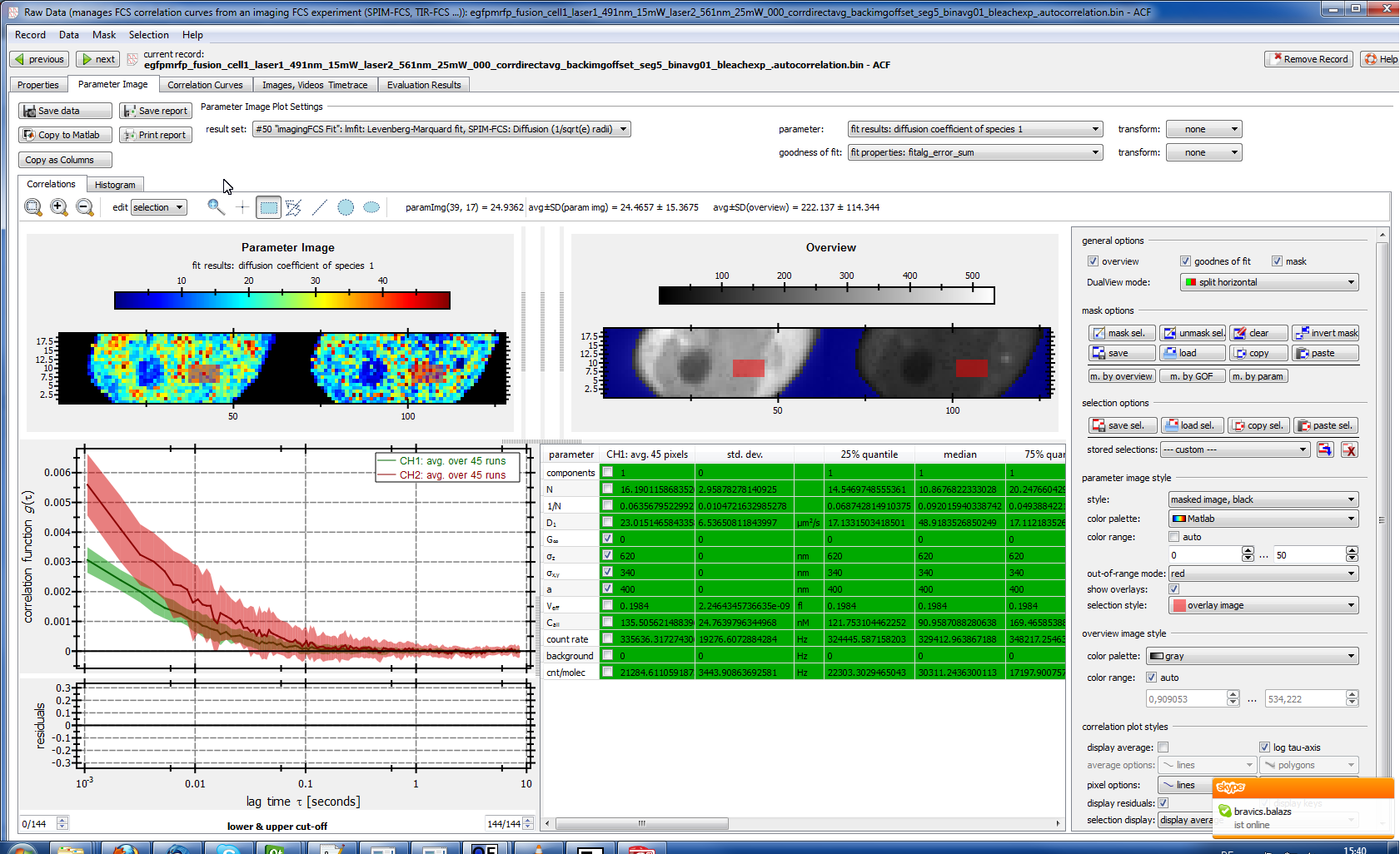This screenshot has height=854, width=1400.
Task: Select the line selection tool
Action: pyautogui.click(x=319, y=207)
